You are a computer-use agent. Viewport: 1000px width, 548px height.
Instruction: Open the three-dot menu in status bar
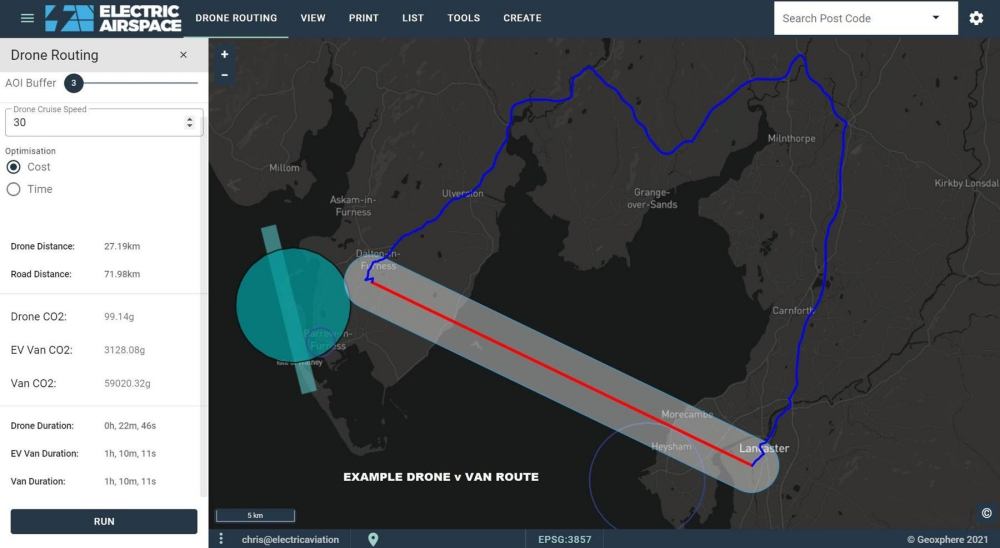coord(221,539)
